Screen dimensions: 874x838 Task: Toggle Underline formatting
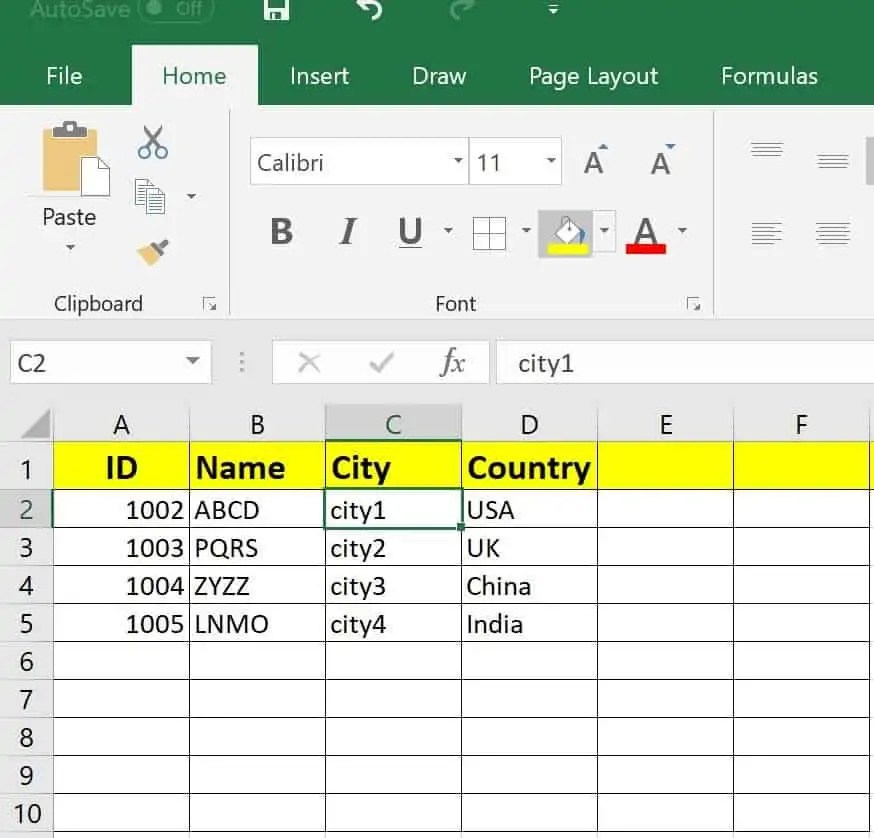[x=410, y=231]
